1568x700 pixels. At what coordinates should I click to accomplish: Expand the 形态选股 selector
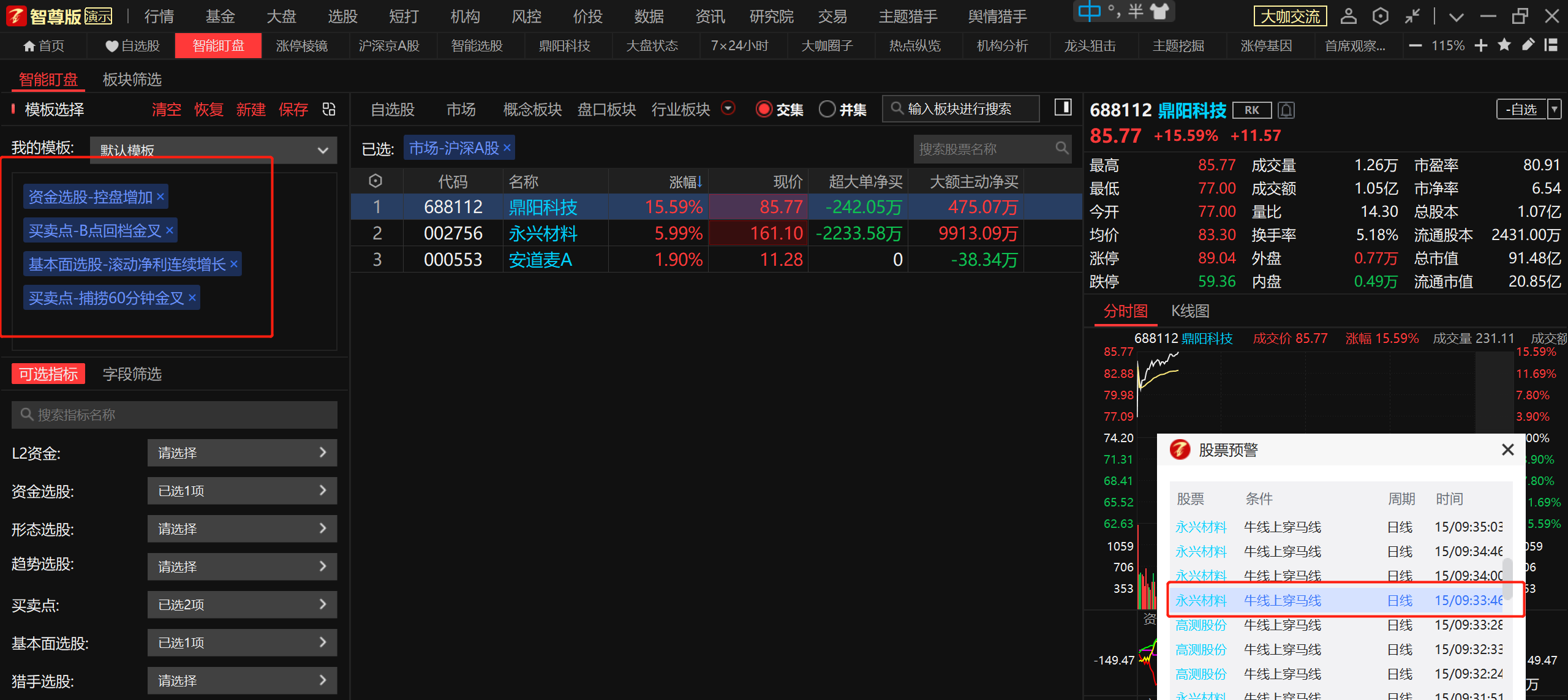point(242,529)
